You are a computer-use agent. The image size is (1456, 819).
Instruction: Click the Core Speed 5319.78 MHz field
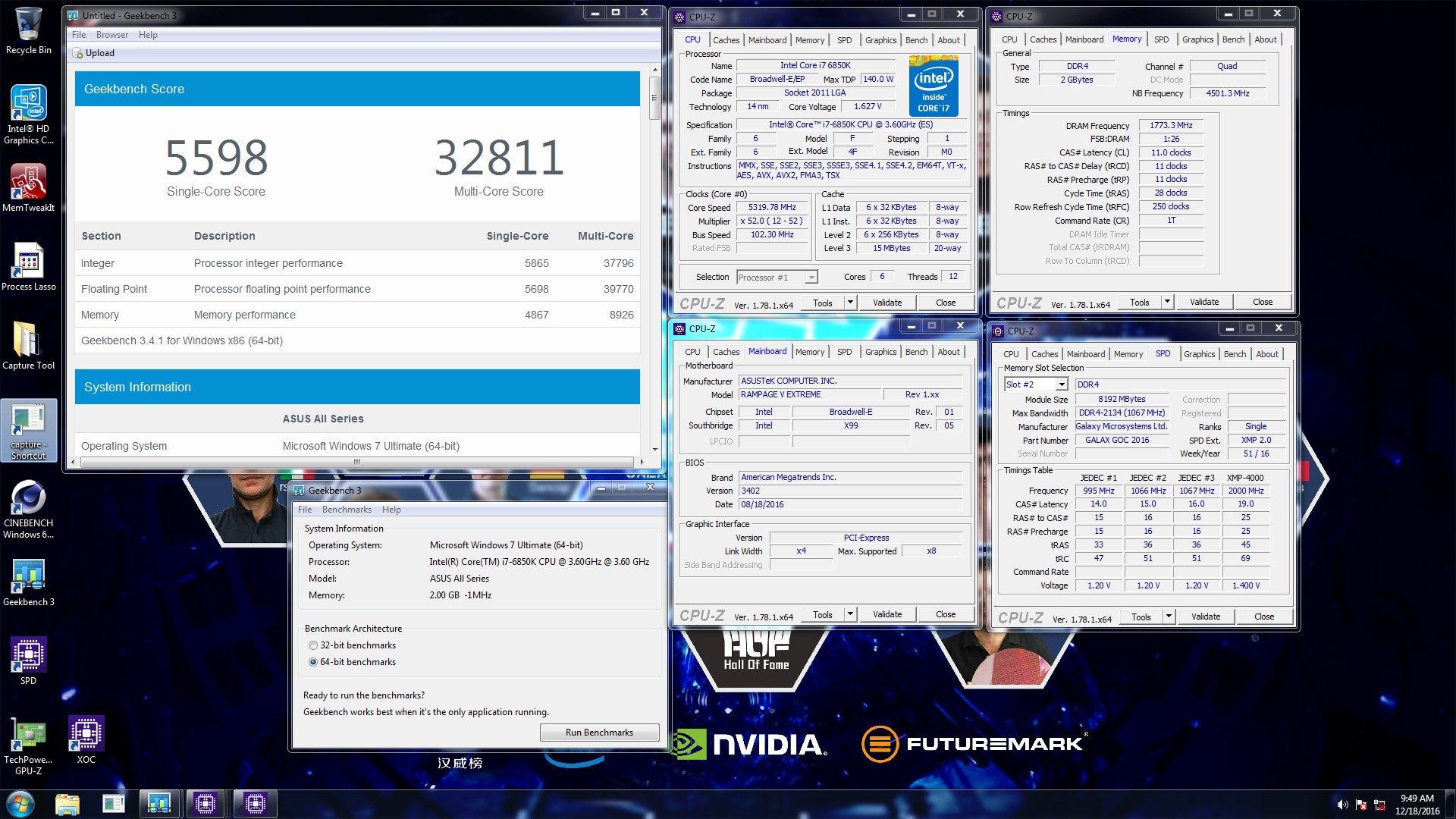pyautogui.click(x=772, y=208)
